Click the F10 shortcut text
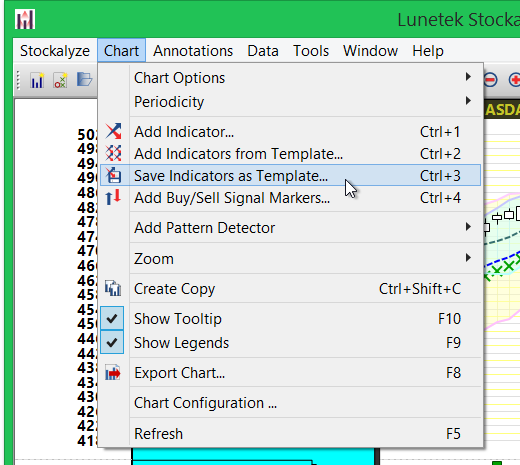520x465 pixels. point(449,319)
